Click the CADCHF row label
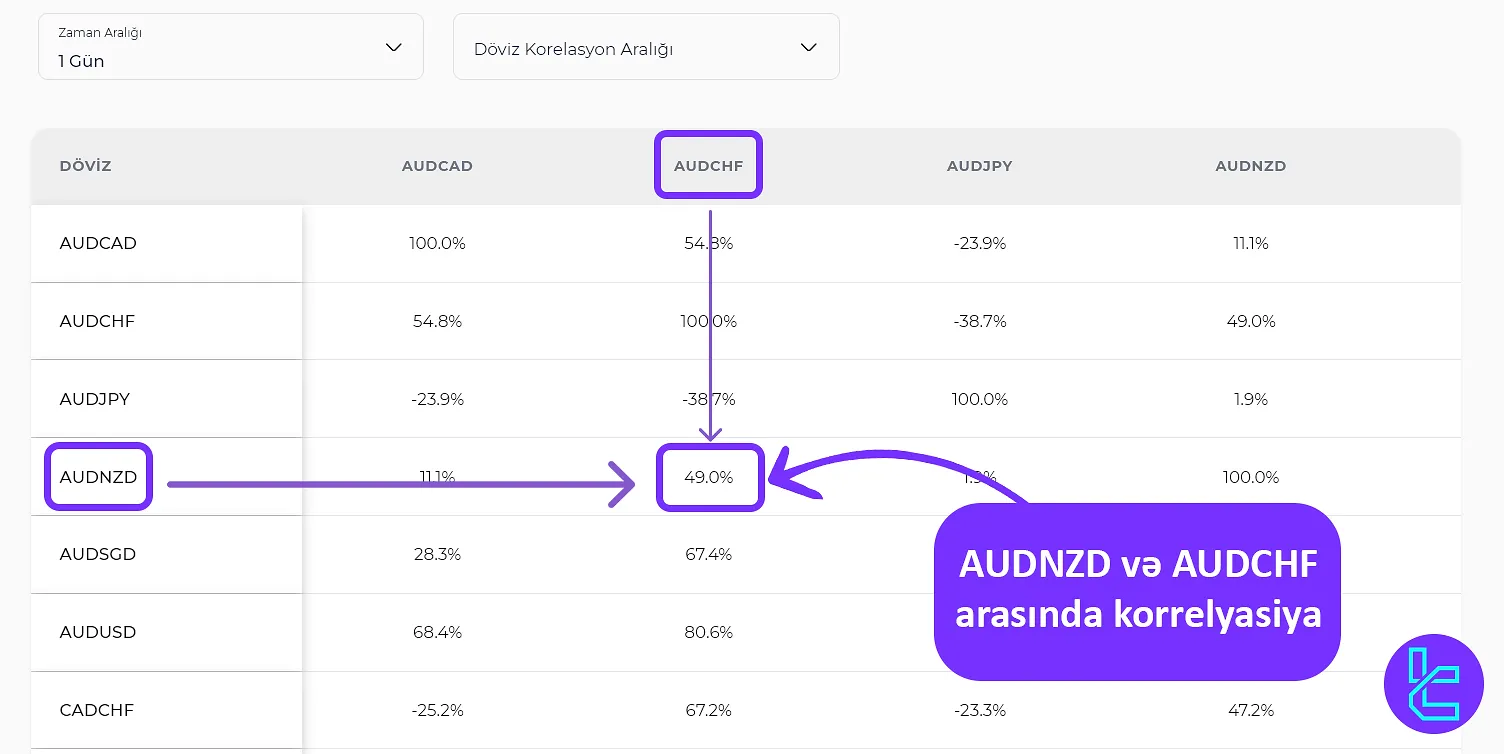Viewport: 1504px width, 754px height. tap(96, 710)
